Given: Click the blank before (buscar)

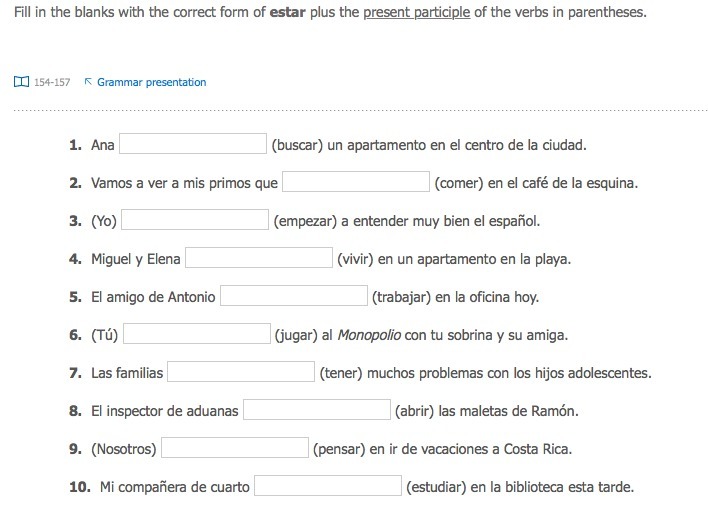Looking at the screenshot, I should [x=193, y=145].
